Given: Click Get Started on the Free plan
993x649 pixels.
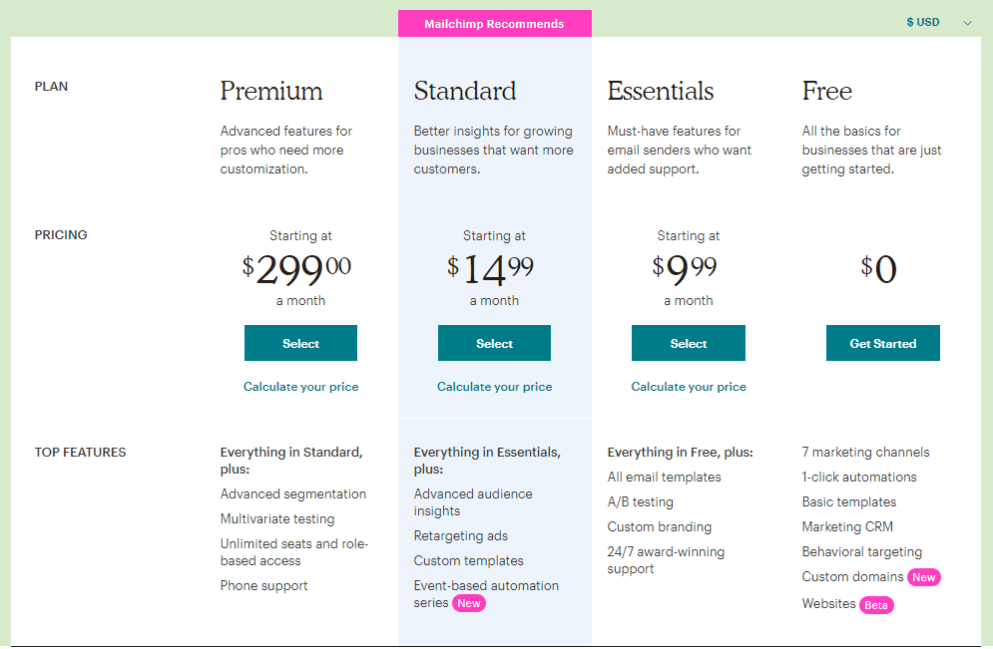Looking at the screenshot, I should click(x=882, y=342).
